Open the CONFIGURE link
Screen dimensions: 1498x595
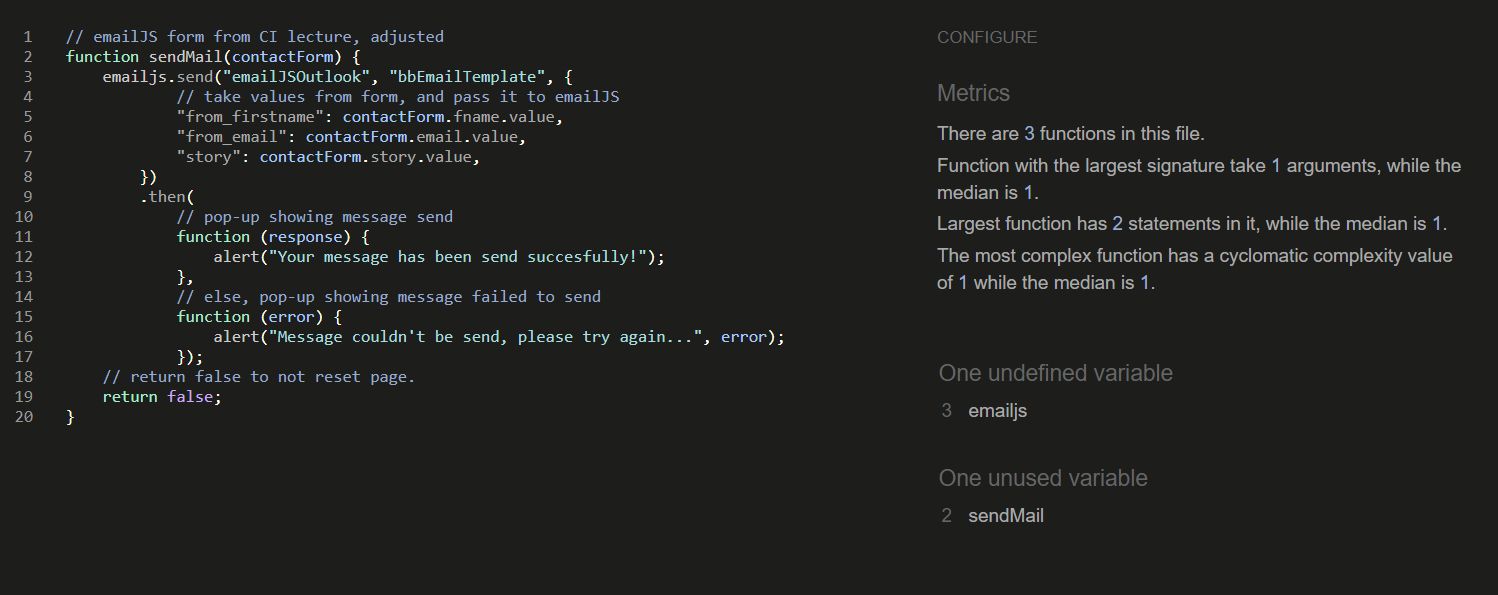986,38
